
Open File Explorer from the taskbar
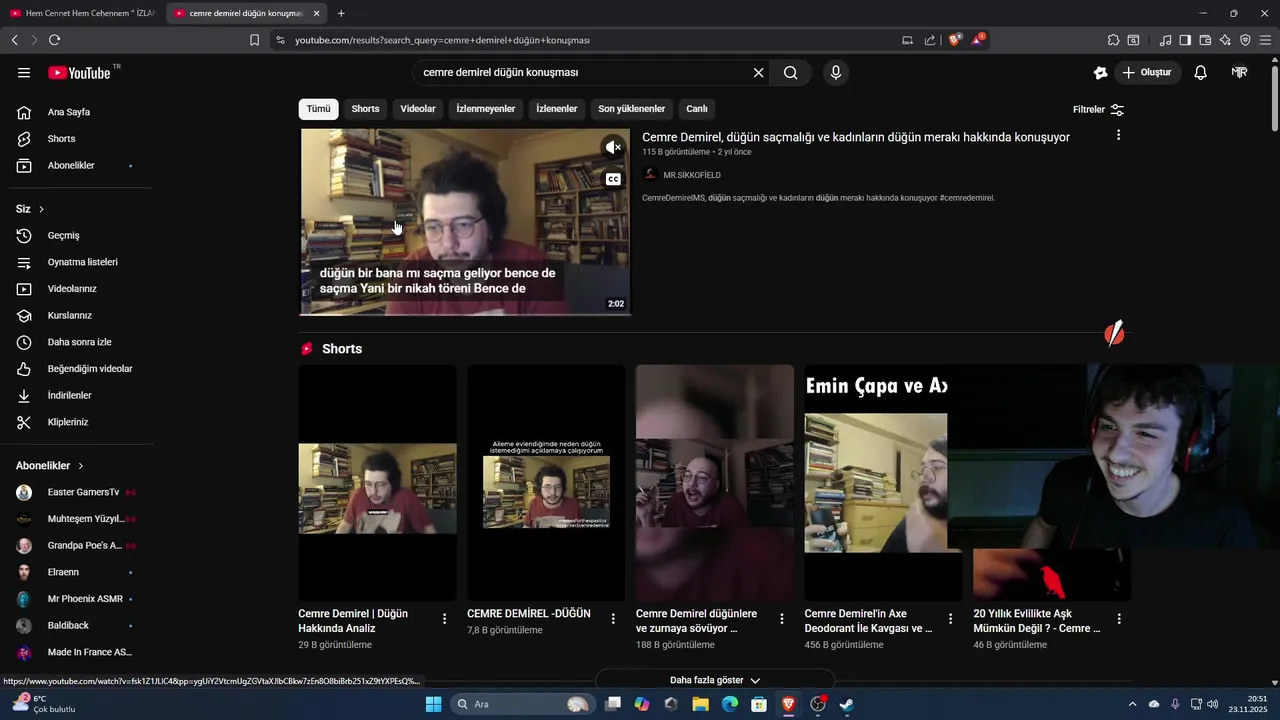pos(700,704)
